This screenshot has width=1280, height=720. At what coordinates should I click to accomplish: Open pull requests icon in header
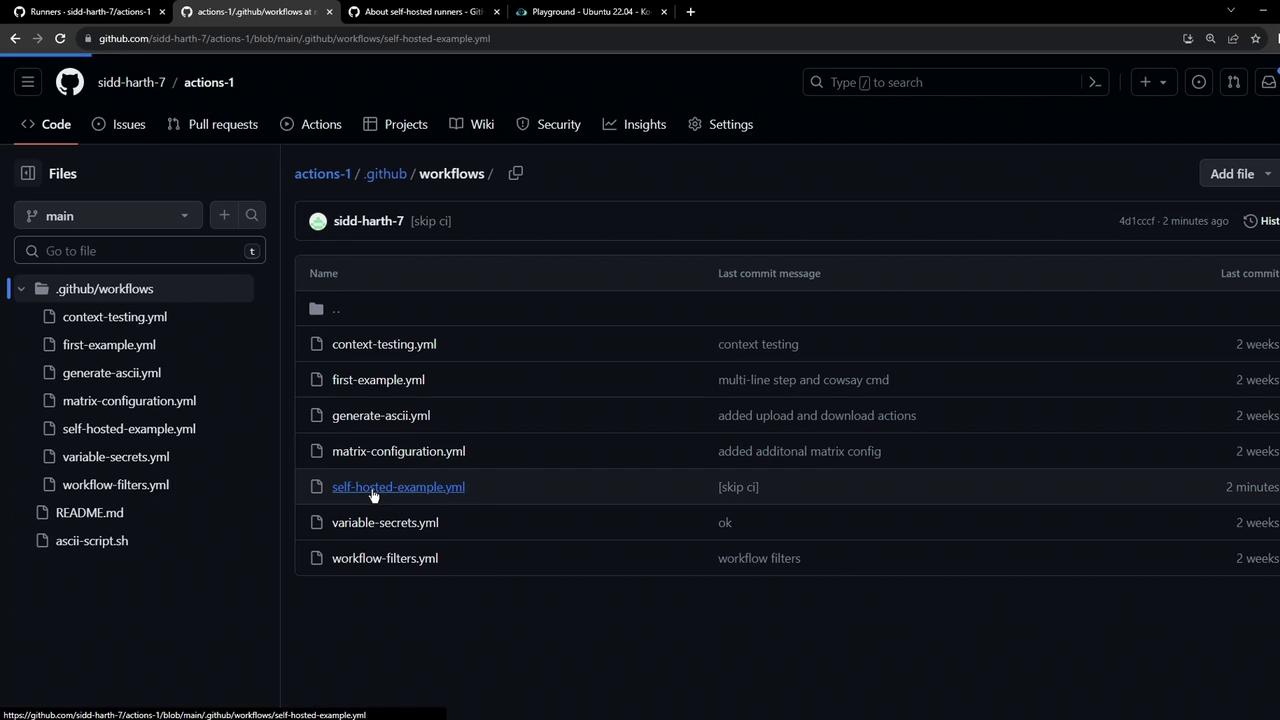(1233, 82)
